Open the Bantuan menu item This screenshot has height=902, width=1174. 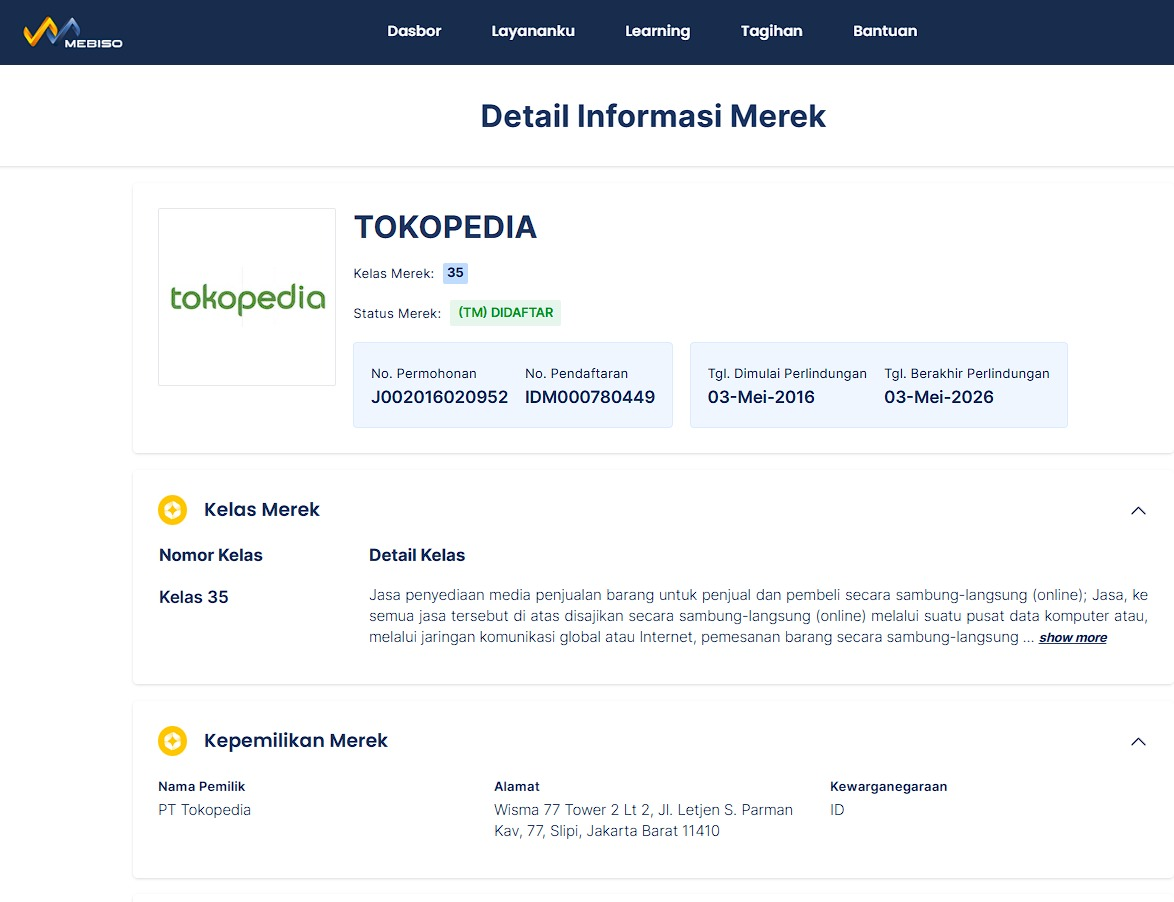885,31
